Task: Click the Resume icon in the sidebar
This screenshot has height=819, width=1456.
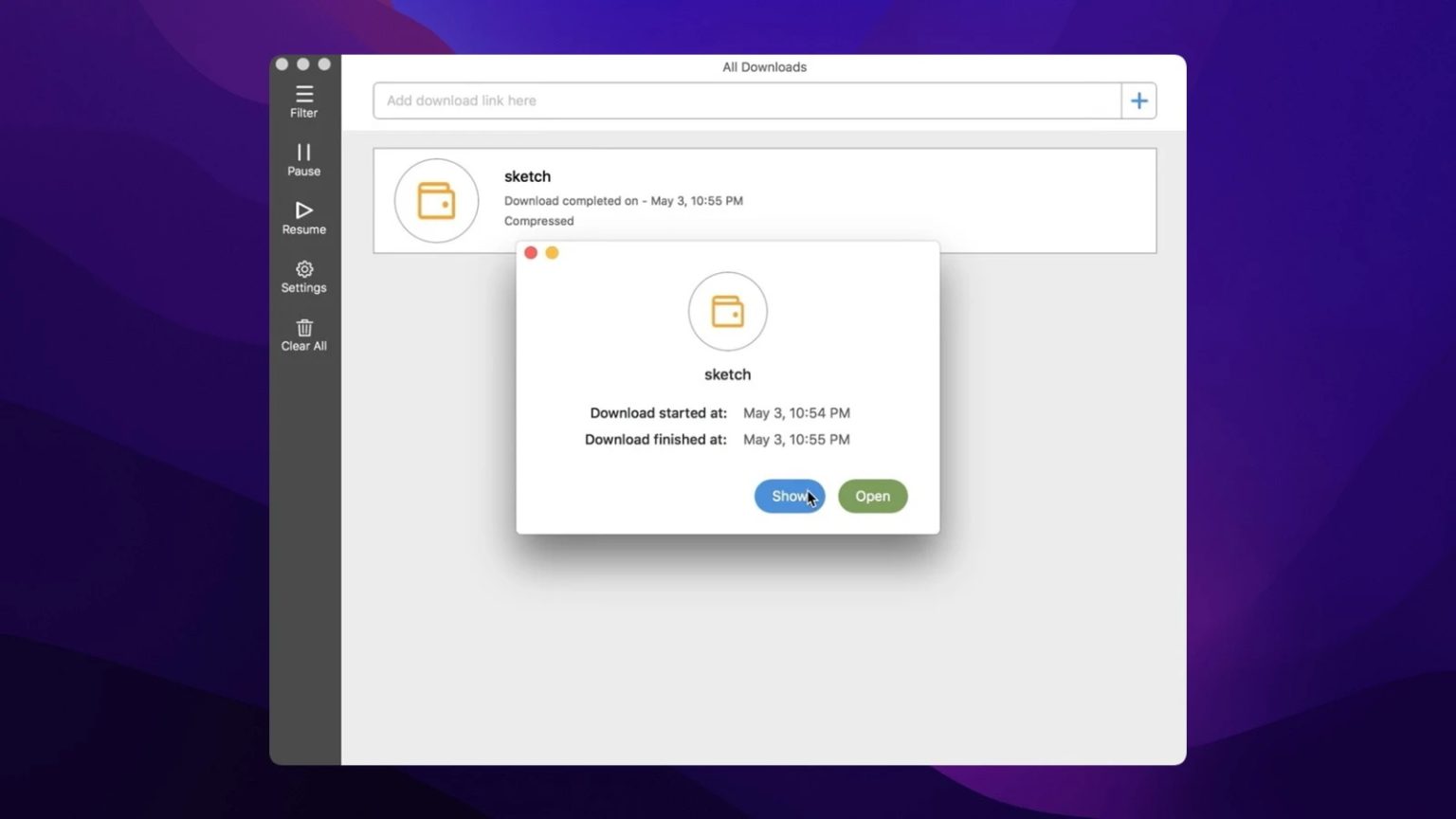Action: click(x=303, y=210)
